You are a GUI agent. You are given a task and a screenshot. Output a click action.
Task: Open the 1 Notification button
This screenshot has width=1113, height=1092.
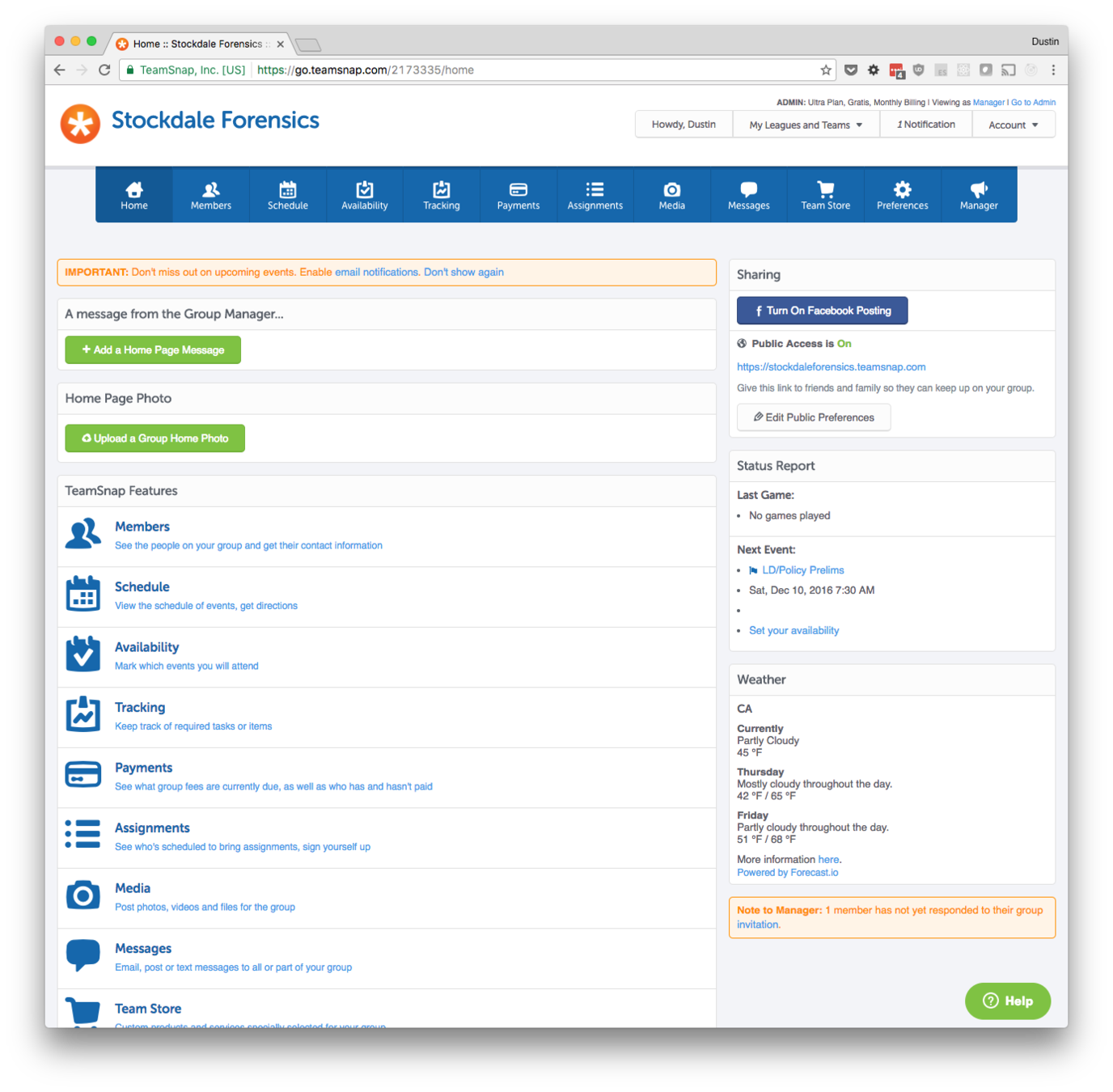925,125
